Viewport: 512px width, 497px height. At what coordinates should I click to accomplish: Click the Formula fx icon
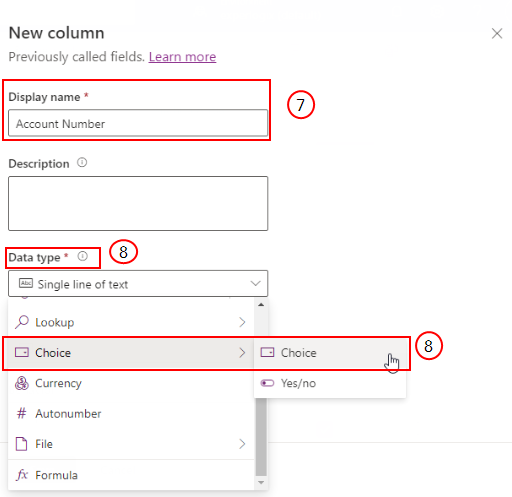coord(22,474)
